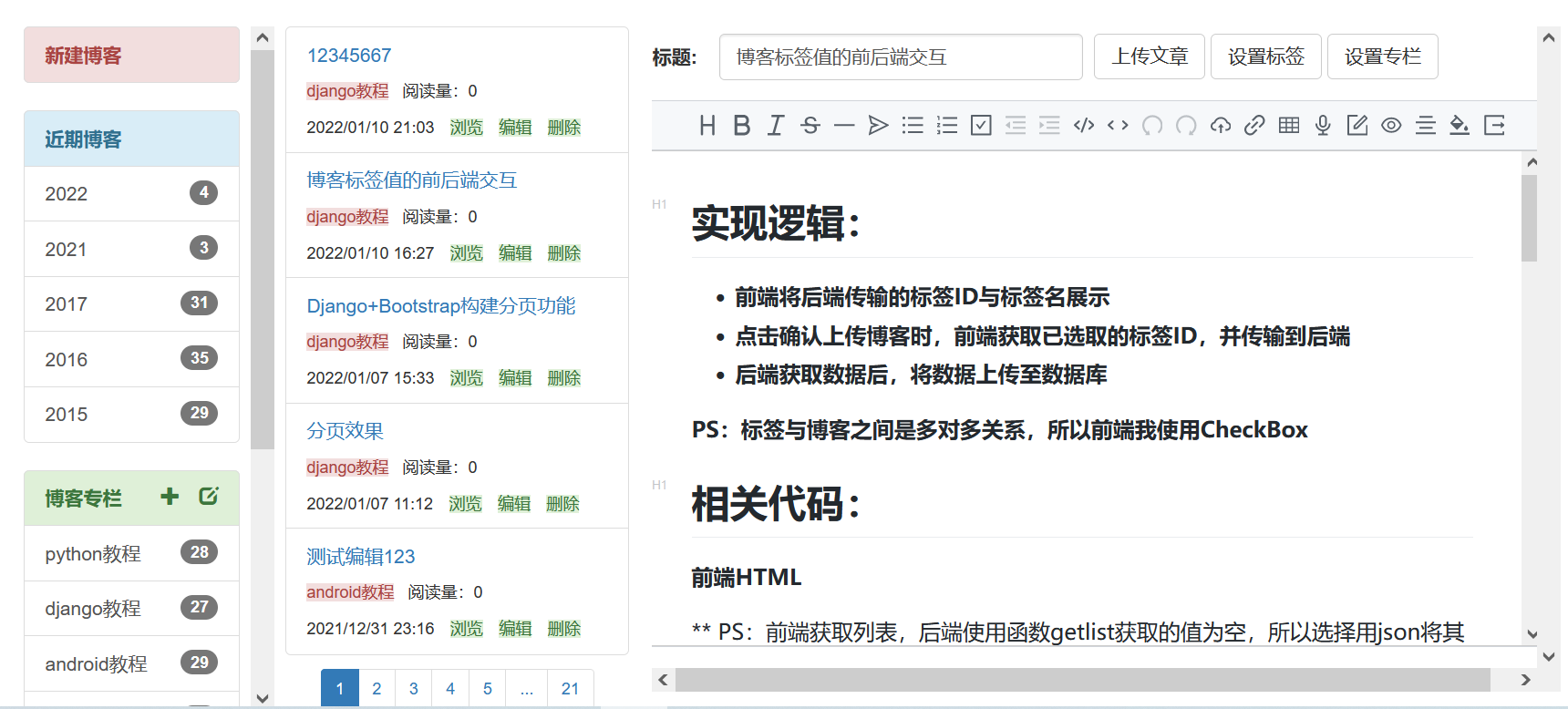Filter recent blogs by year 2022
Image resolution: width=1568 pixels, height=709 pixels.
pyautogui.click(x=131, y=194)
